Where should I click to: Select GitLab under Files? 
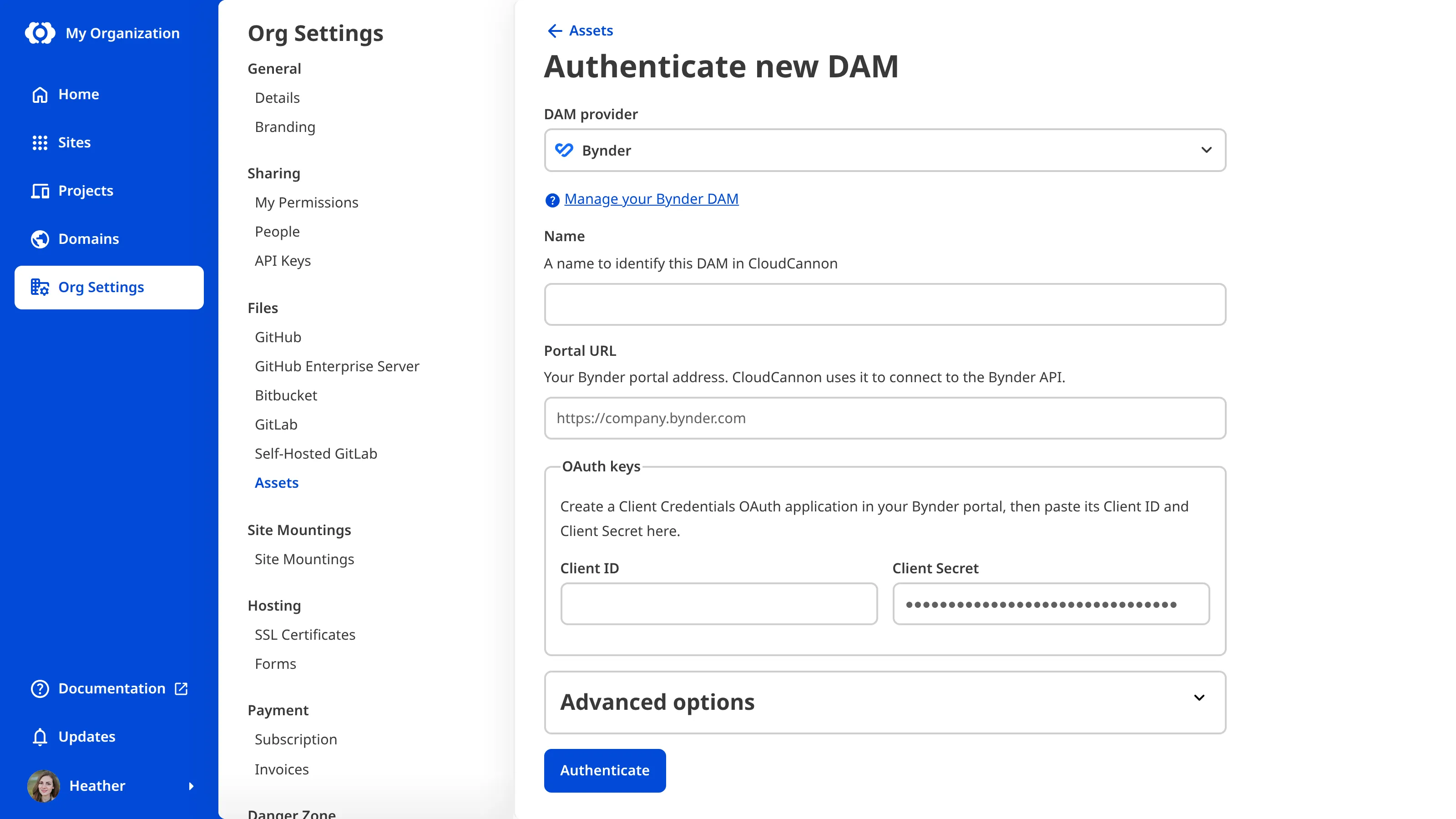[276, 425]
